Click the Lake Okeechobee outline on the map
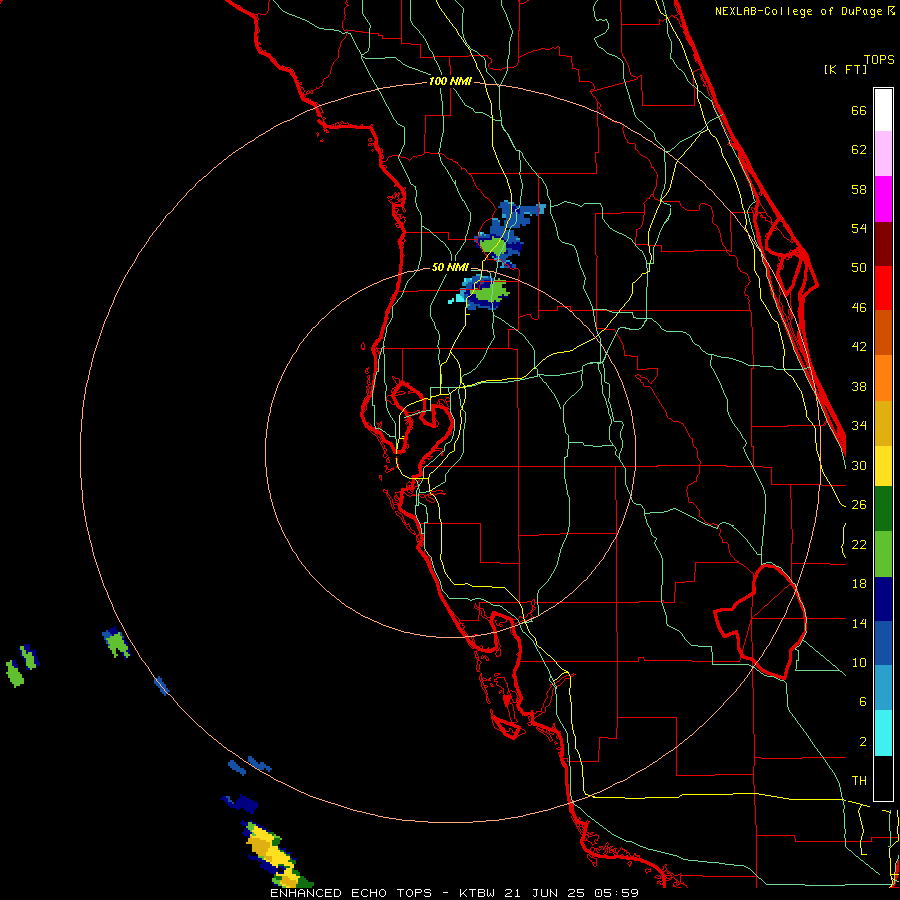The height and width of the screenshot is (900, 900). [x=761, y=622]
